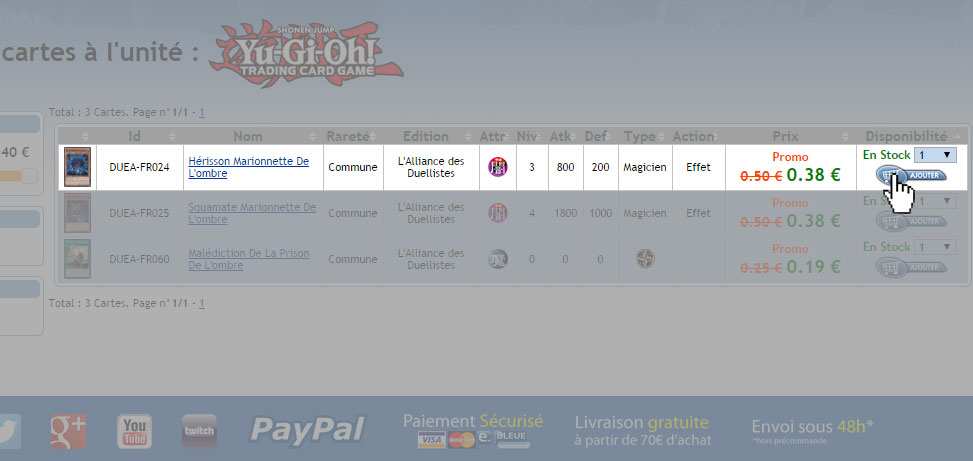Click the price filter slider handle

pos(30,177)
